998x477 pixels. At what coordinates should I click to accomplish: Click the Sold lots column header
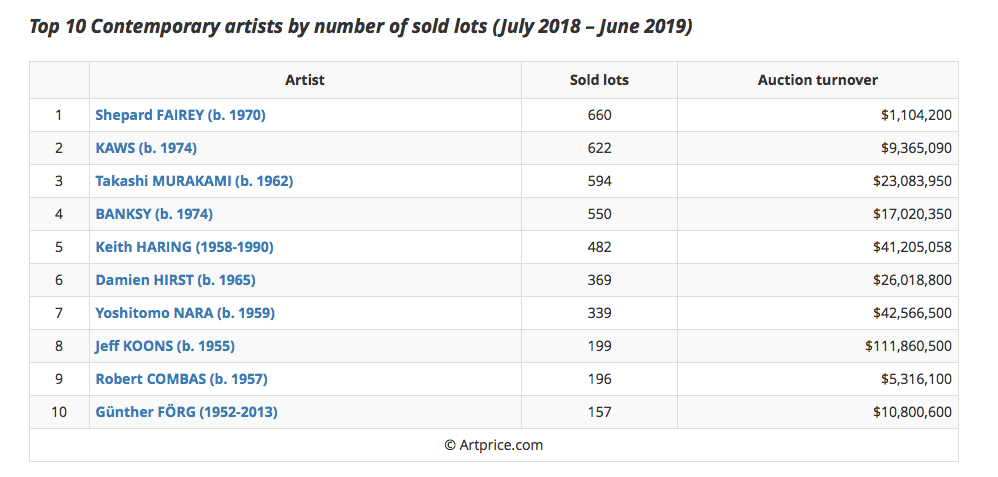599,80
